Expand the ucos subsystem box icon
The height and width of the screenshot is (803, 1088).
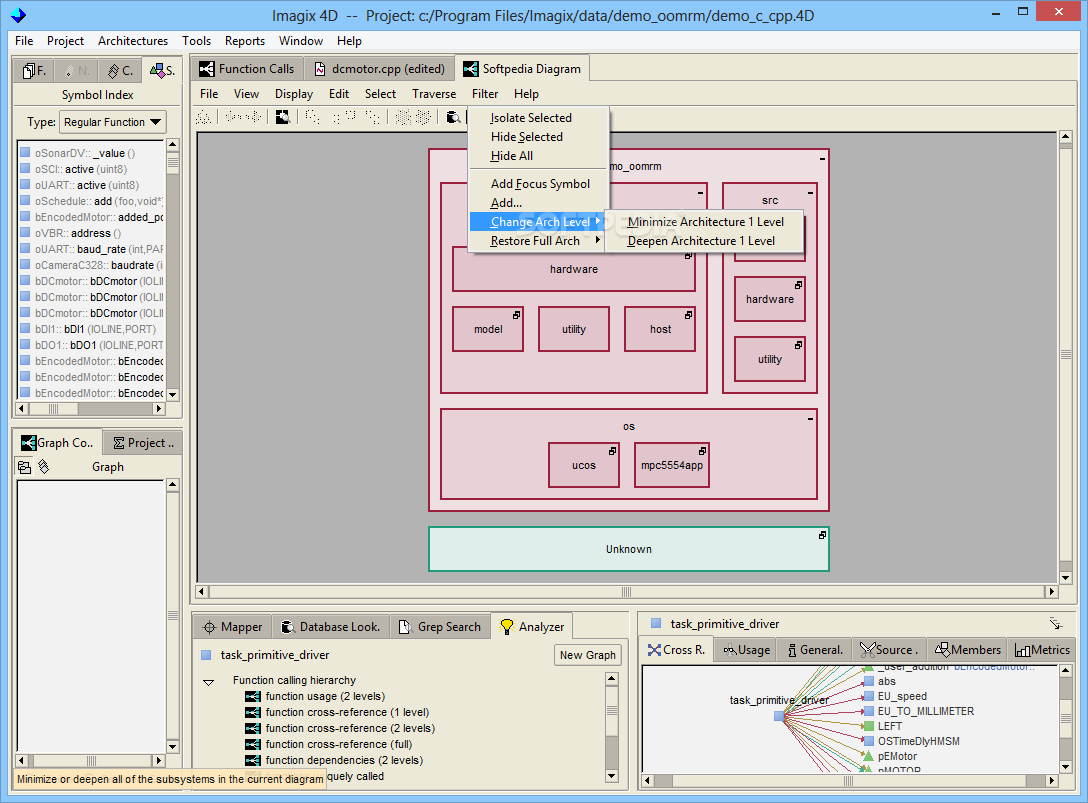(x=612, y=451)
